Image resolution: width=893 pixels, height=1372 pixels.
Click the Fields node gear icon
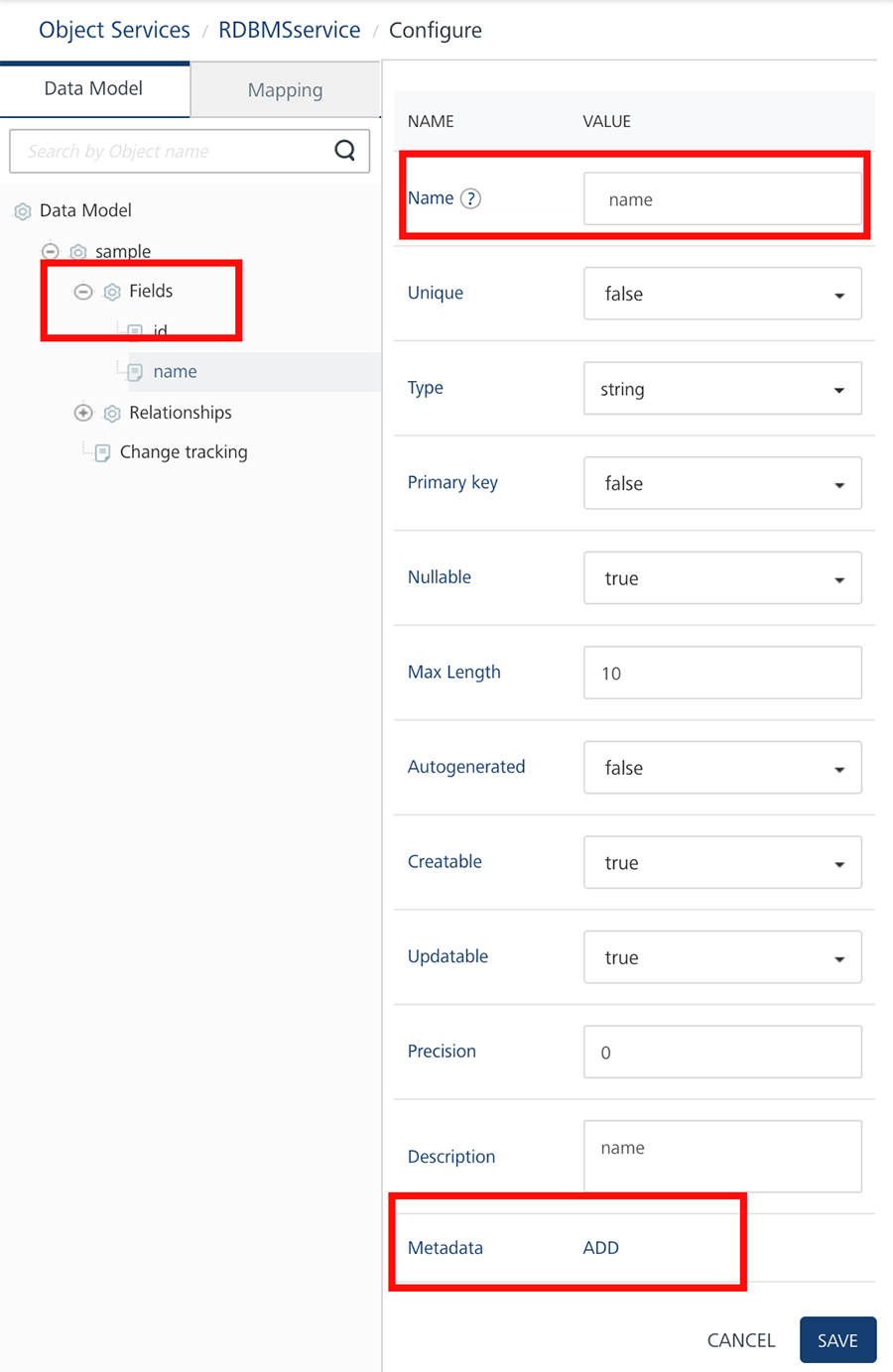pyautogui.click(x=112, y=292)
